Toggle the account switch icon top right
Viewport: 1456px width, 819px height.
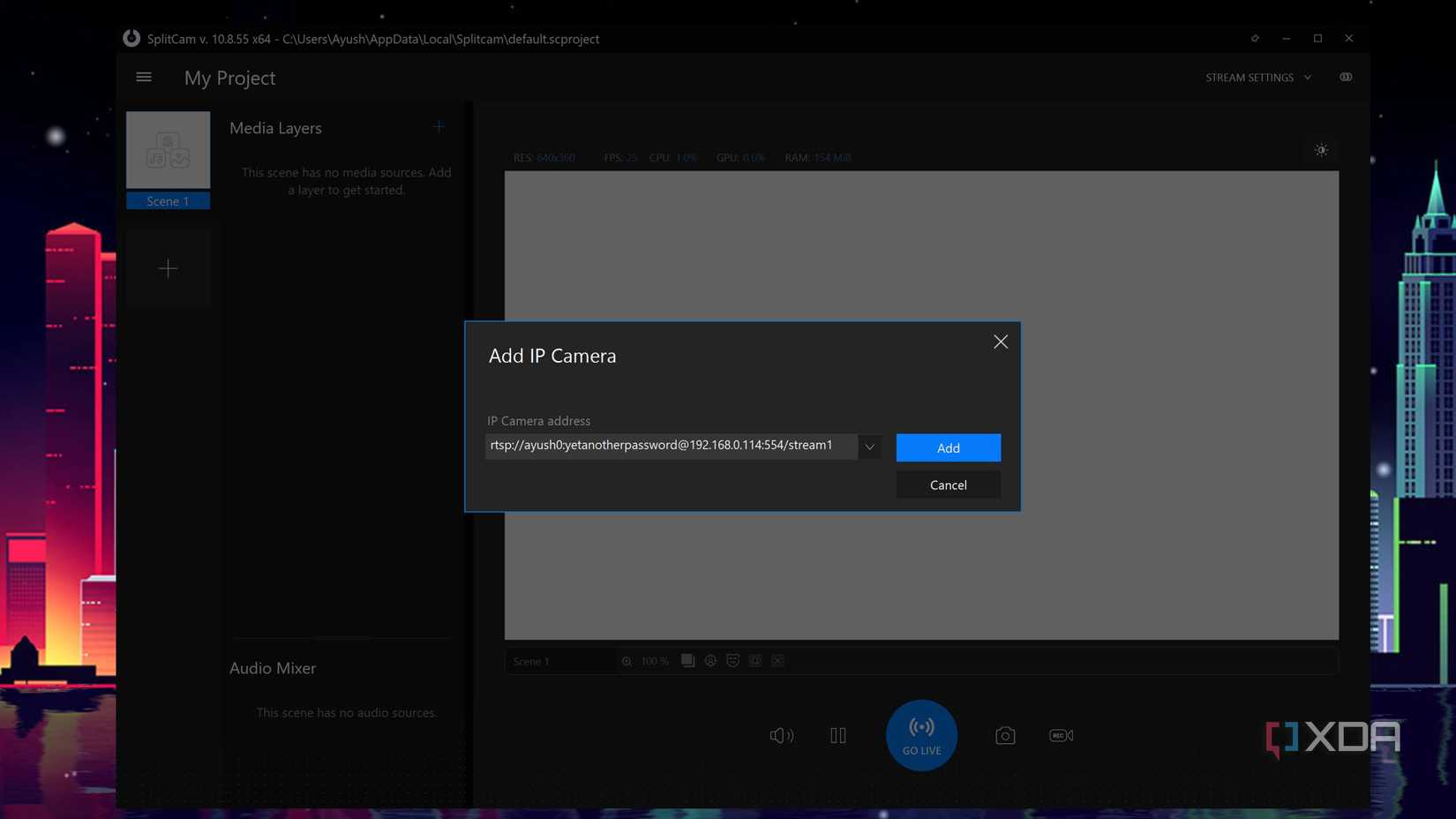[x=1345, y=77]
